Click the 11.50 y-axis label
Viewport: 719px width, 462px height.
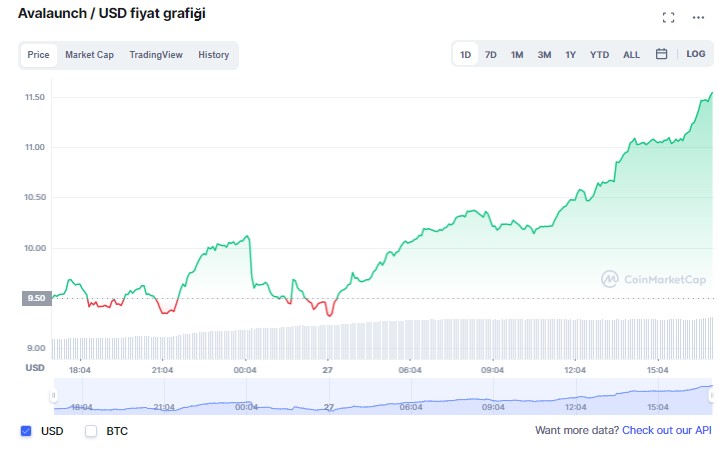pyautogui.click(x=35, y=97)
